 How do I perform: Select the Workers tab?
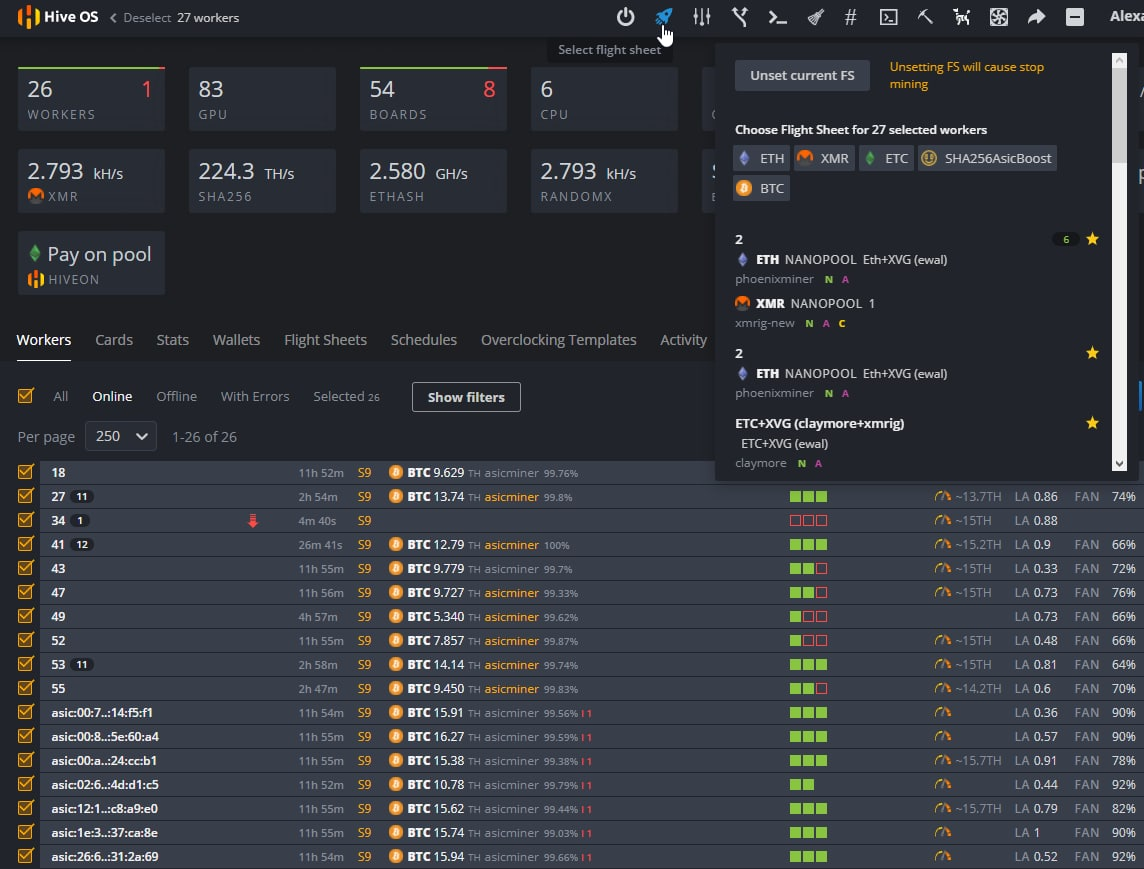[x=44, y=340]
